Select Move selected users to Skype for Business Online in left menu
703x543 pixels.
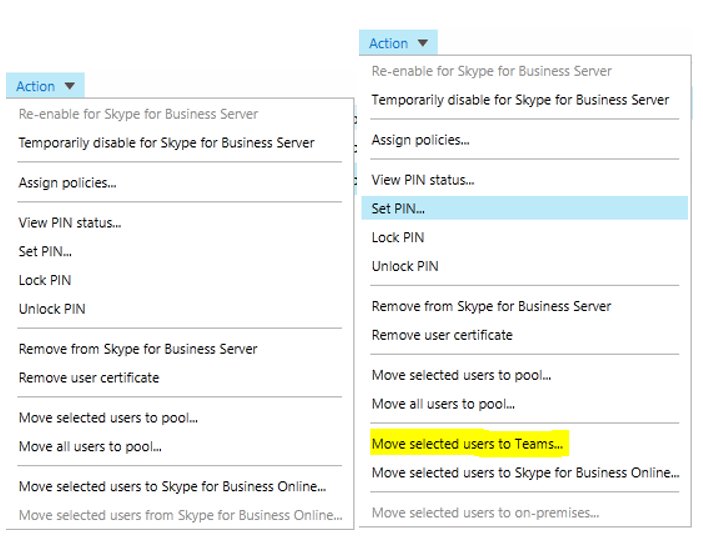172,487
